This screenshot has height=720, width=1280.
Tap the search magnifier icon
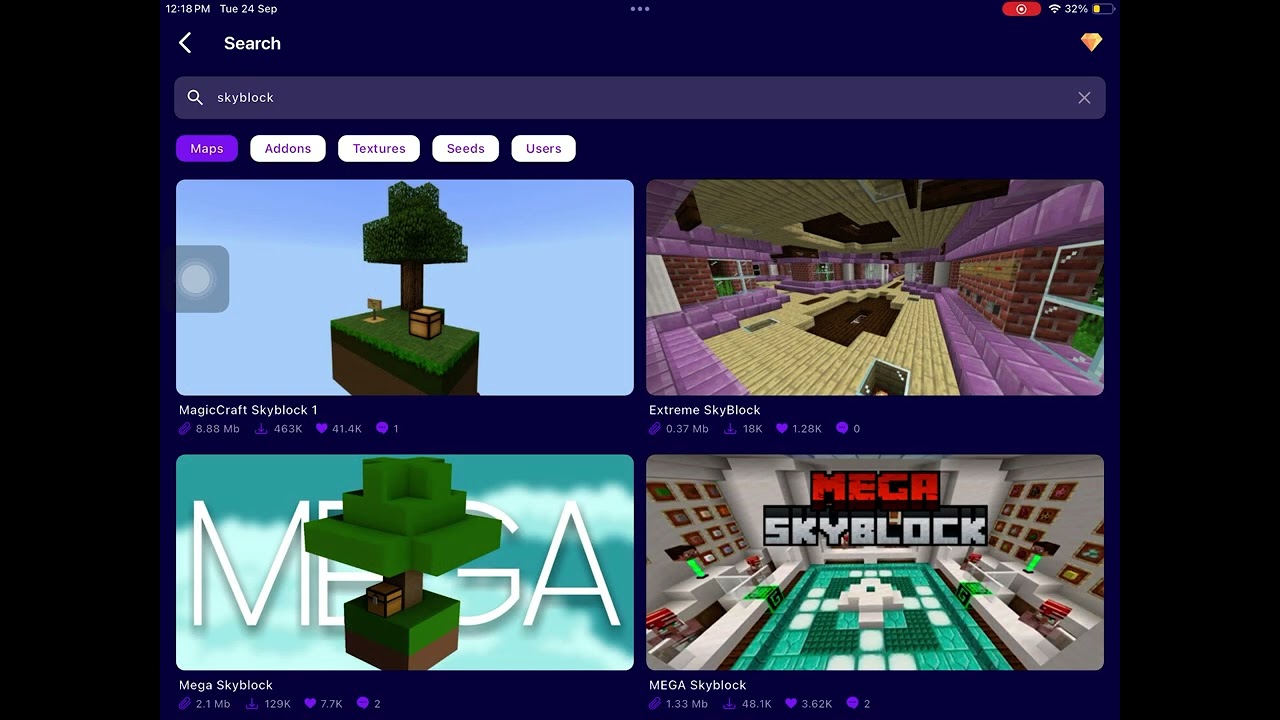(195, 97)
